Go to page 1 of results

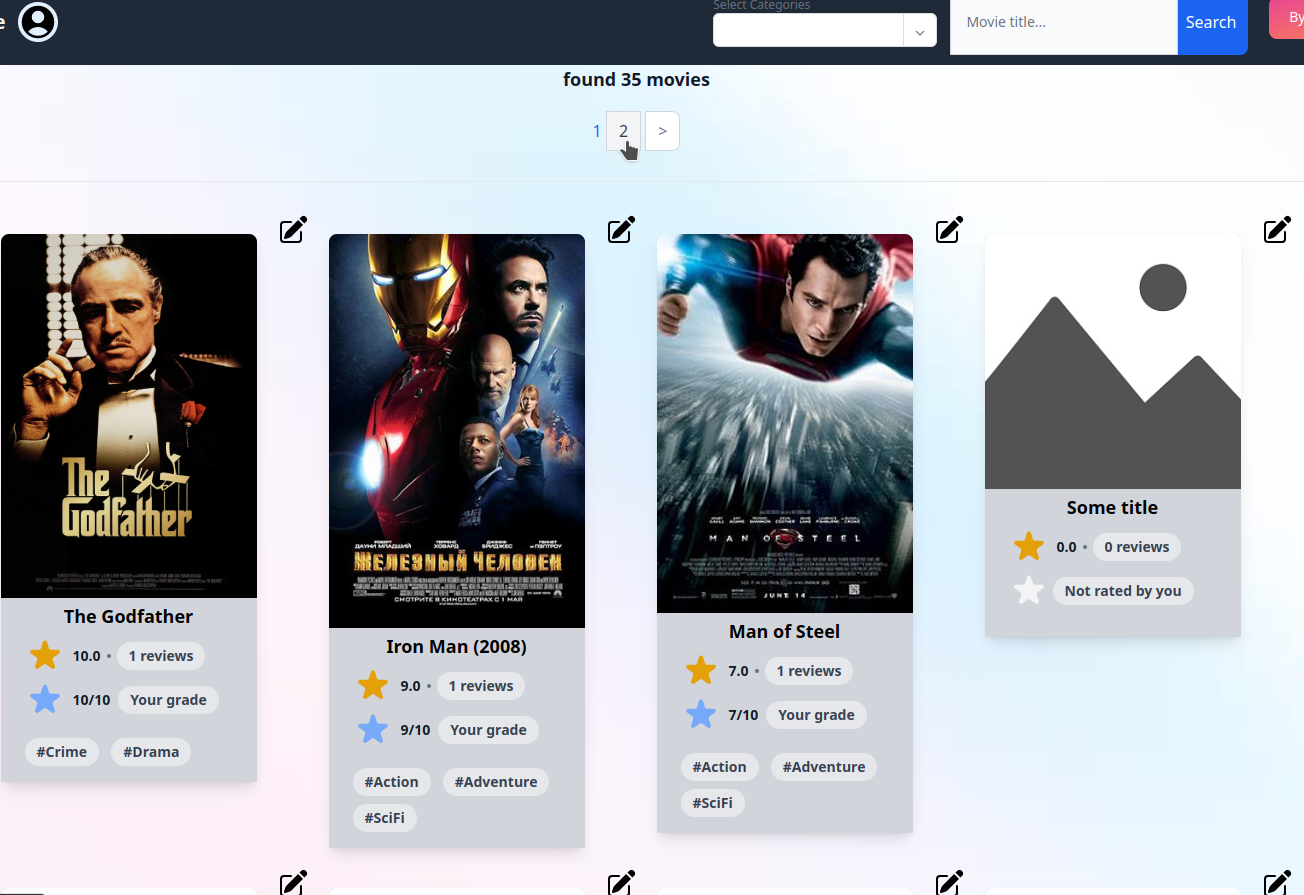click(x=597, y=131)
